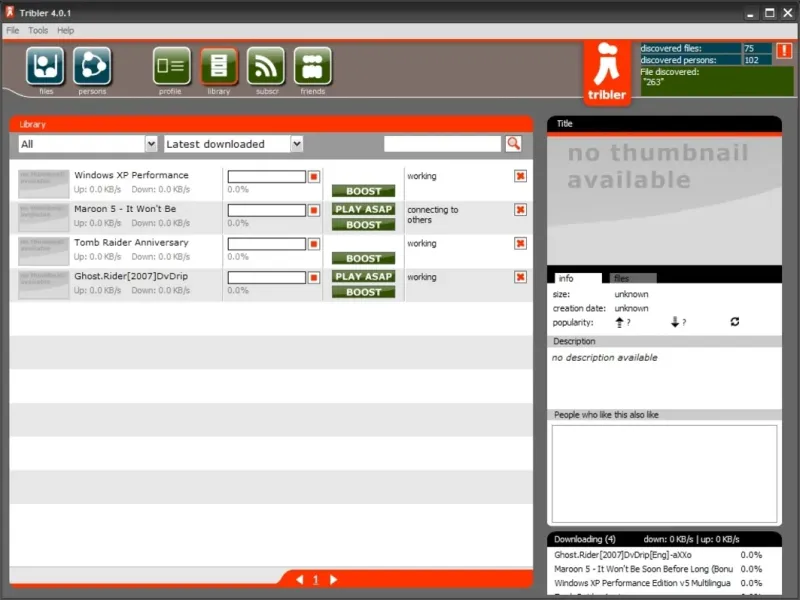
Task: Open the subscr RSS feed icon
Action: coord(266,66)
